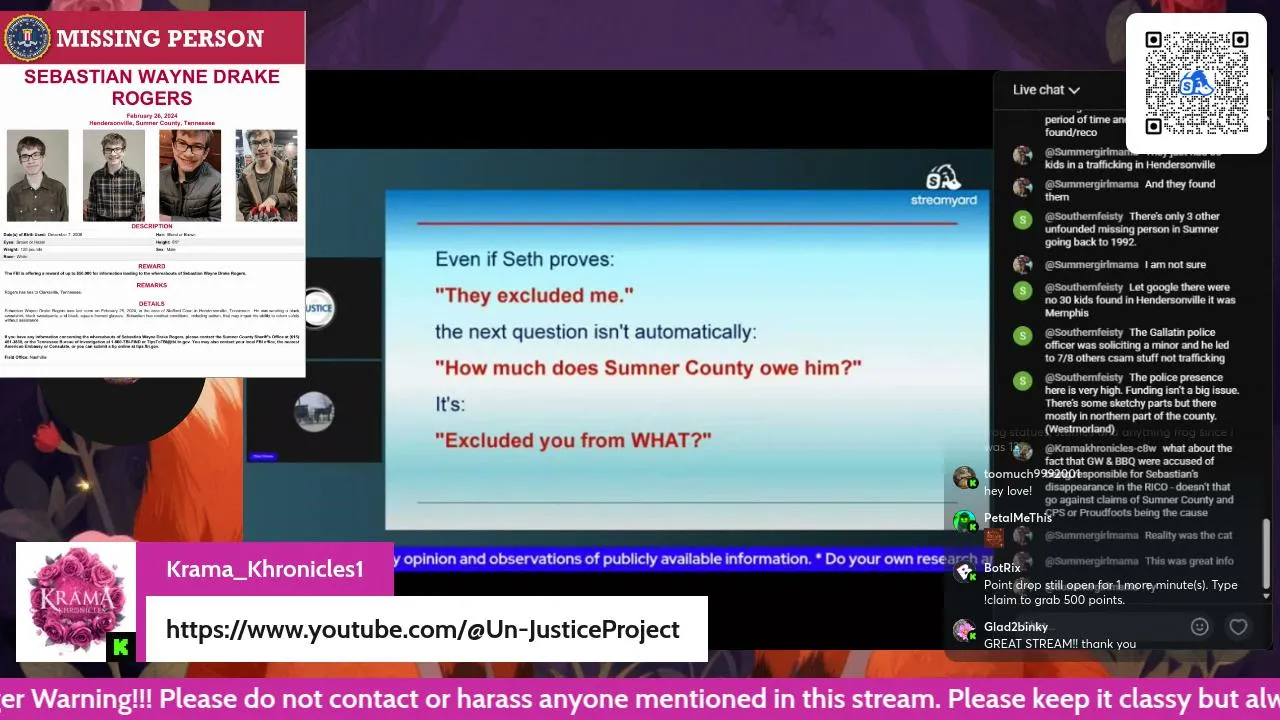
Task: Click PetalMeThis user avatar
Action: [964, 522]
